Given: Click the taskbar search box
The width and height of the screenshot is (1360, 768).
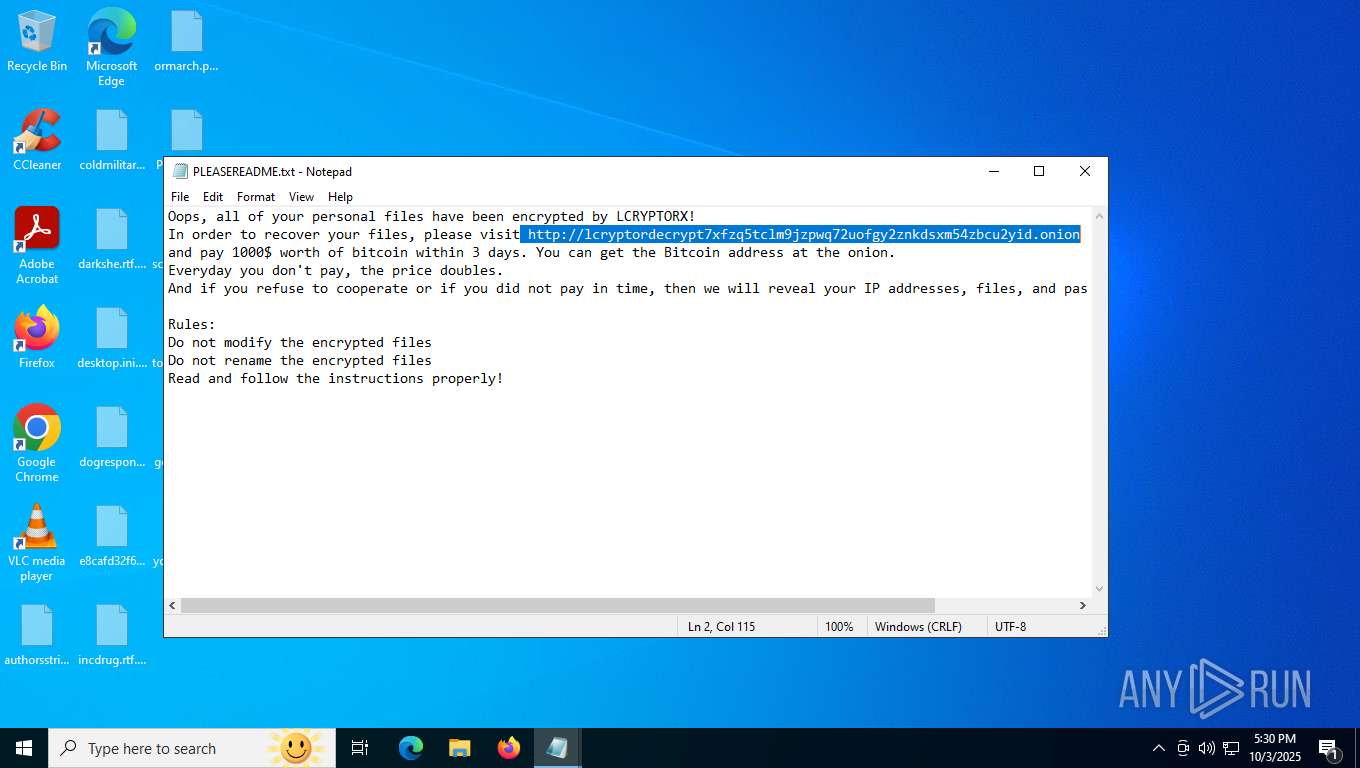Looking at the screenshot, I should point(190,748).
